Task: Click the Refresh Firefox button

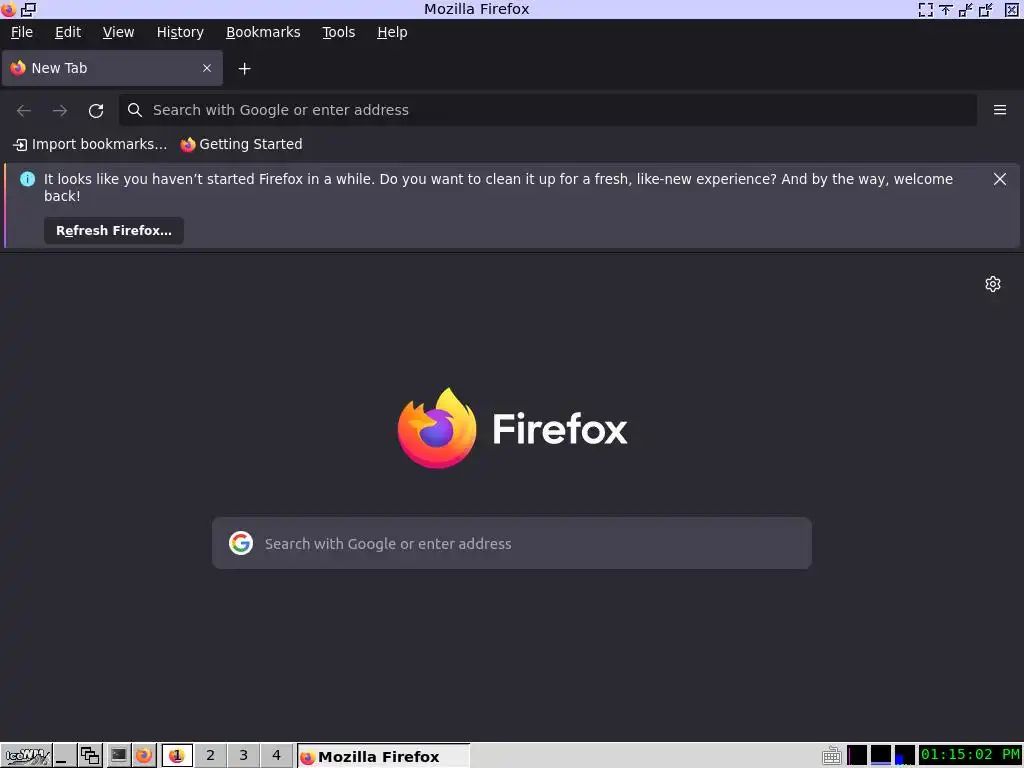Action: coord(114,231)
